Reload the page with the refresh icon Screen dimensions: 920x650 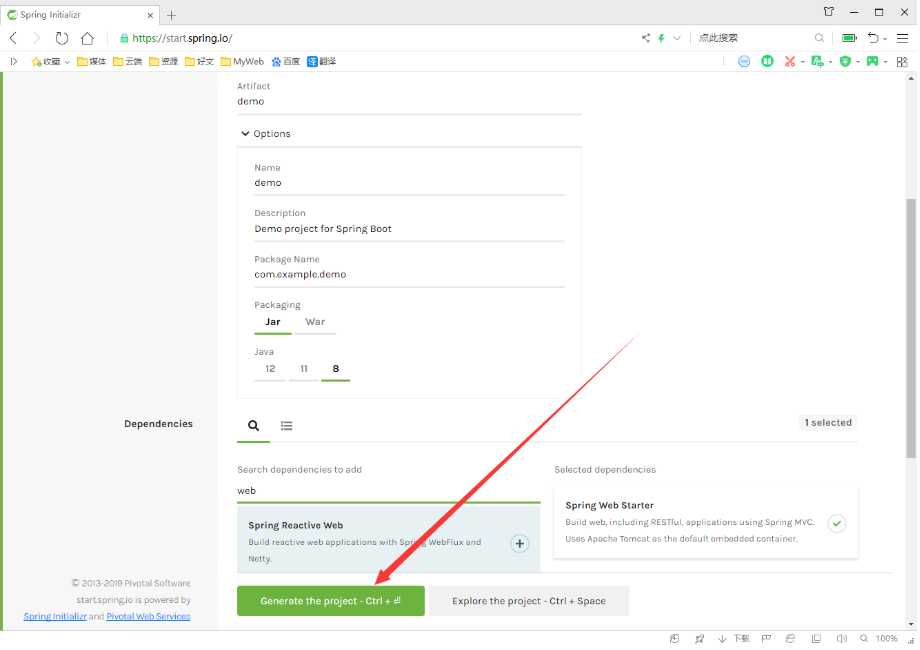click(x=62, y=39)
